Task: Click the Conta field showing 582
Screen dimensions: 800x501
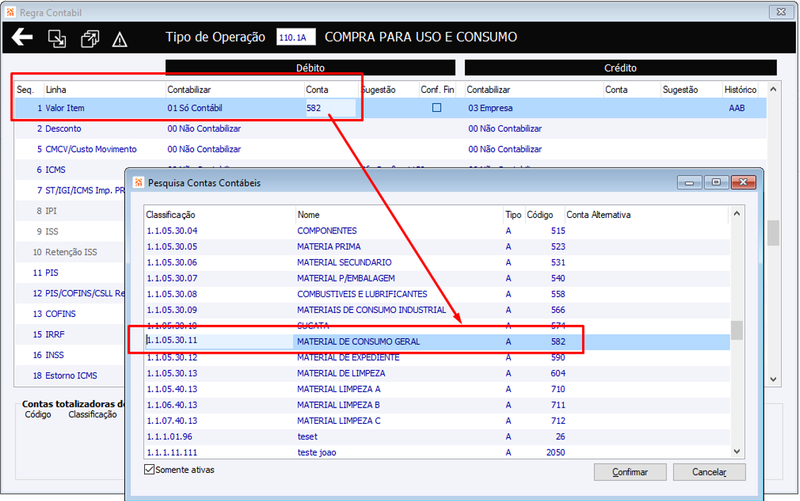Action: tap(331, 108)
